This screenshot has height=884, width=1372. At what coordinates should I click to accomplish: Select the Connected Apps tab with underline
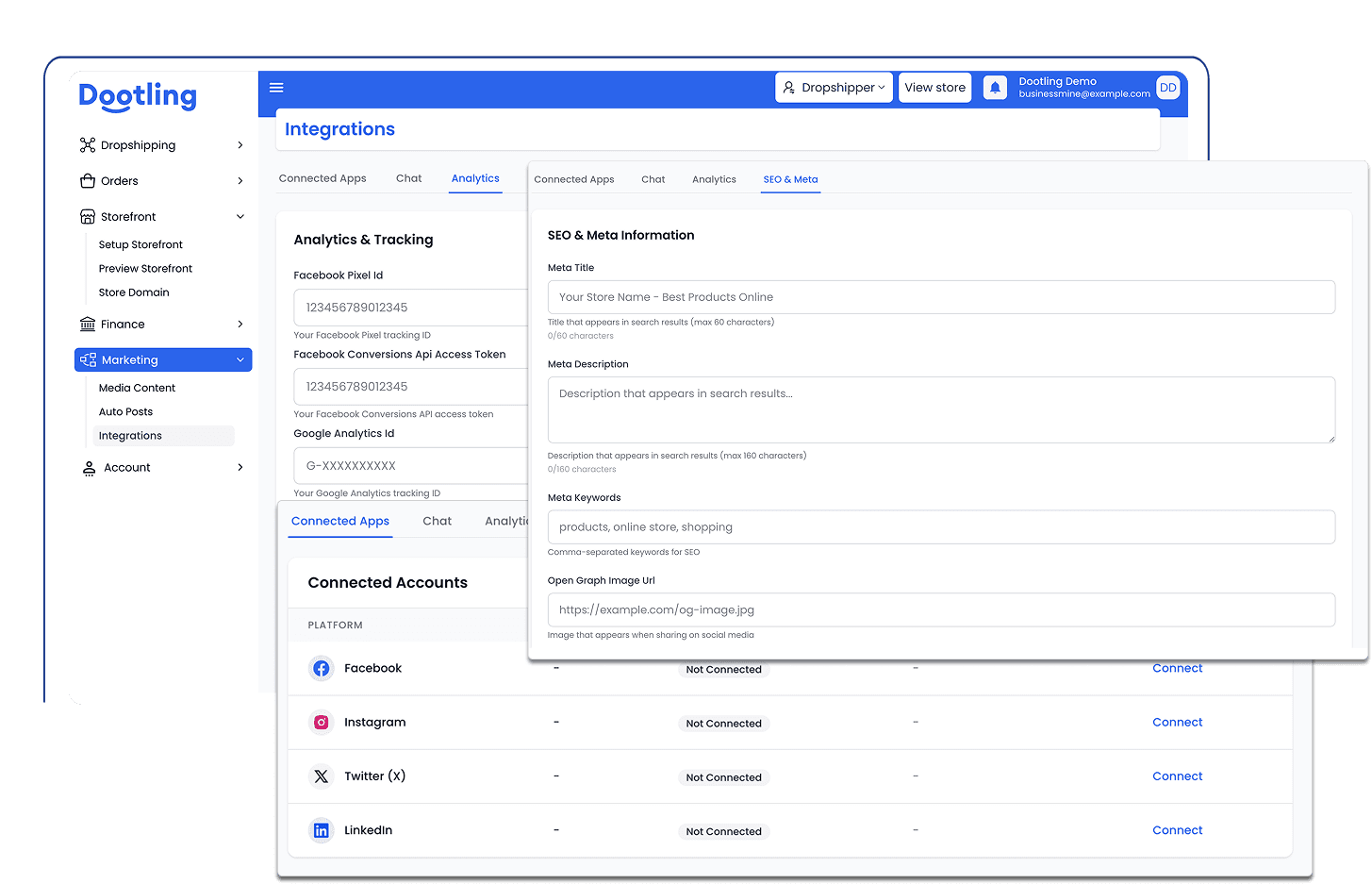(x=339, y=521)
